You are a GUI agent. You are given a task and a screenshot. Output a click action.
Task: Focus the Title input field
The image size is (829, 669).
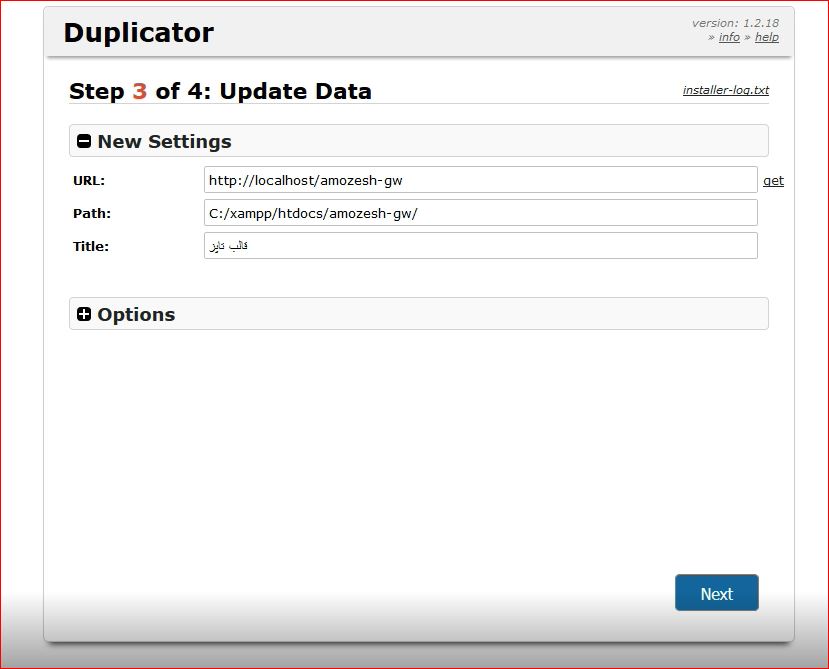pyautogui.click(x=481, y=245)
